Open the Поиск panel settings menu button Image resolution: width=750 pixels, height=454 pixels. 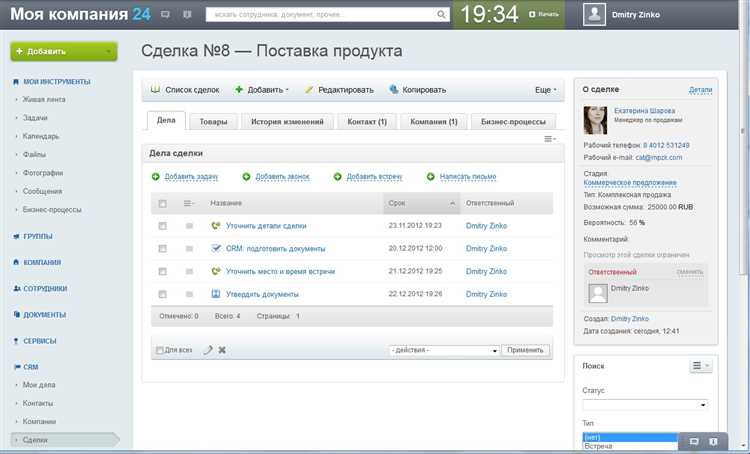click(x=701, y=366)
